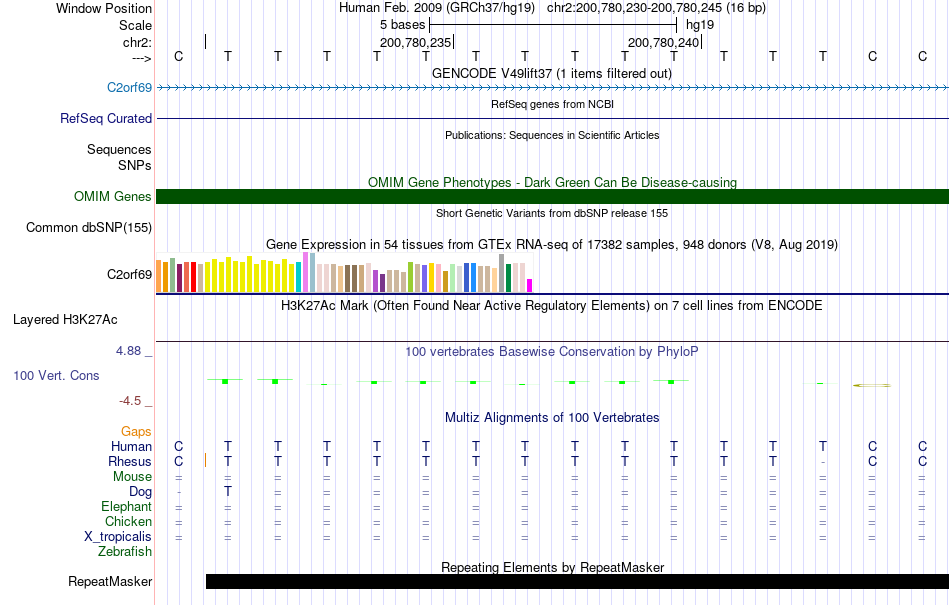
Task: Click the Layered H3K27Ac track label
Action: (65, 320)
